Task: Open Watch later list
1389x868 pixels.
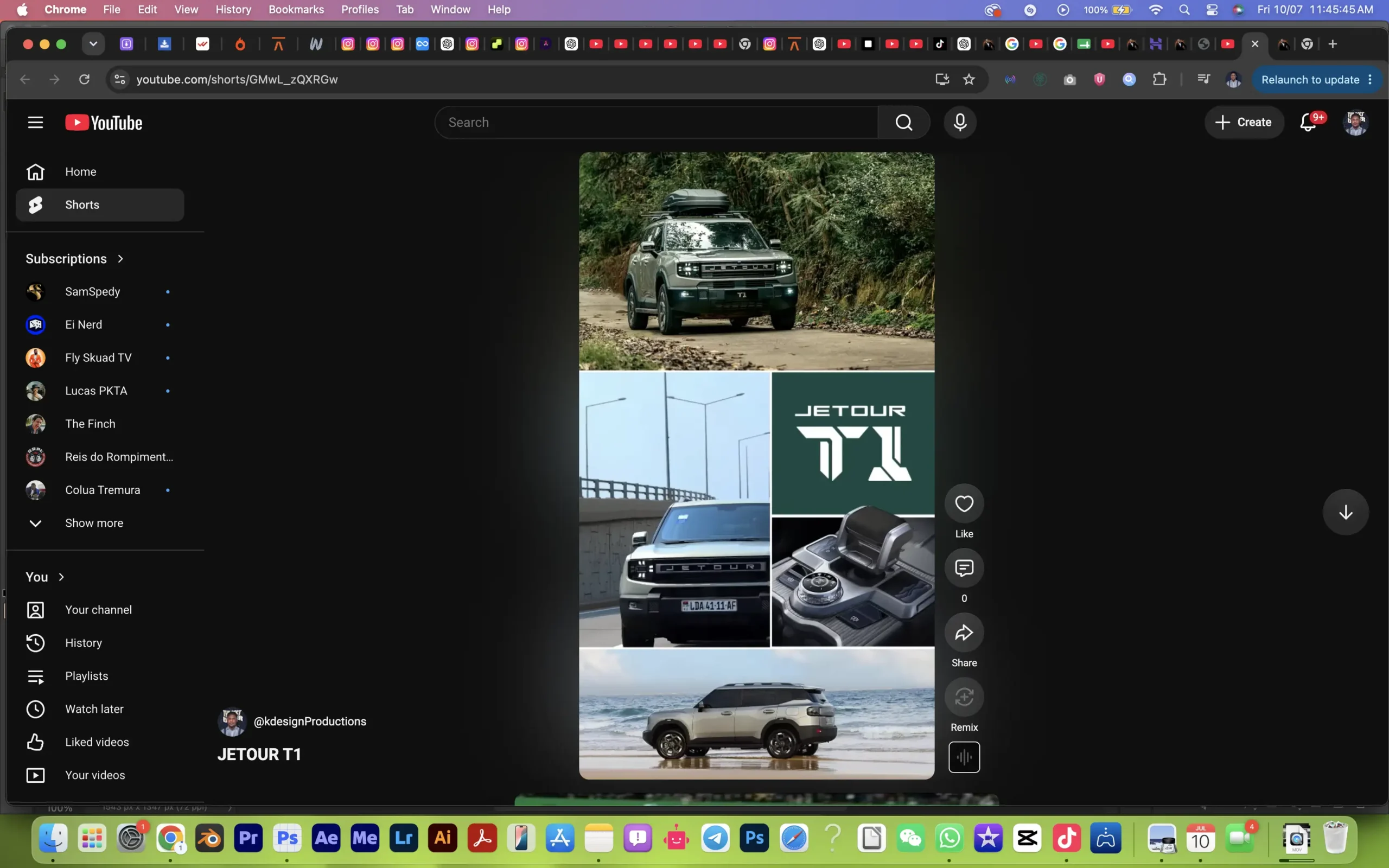Action: pyautogui.click(x=100, y=709)
